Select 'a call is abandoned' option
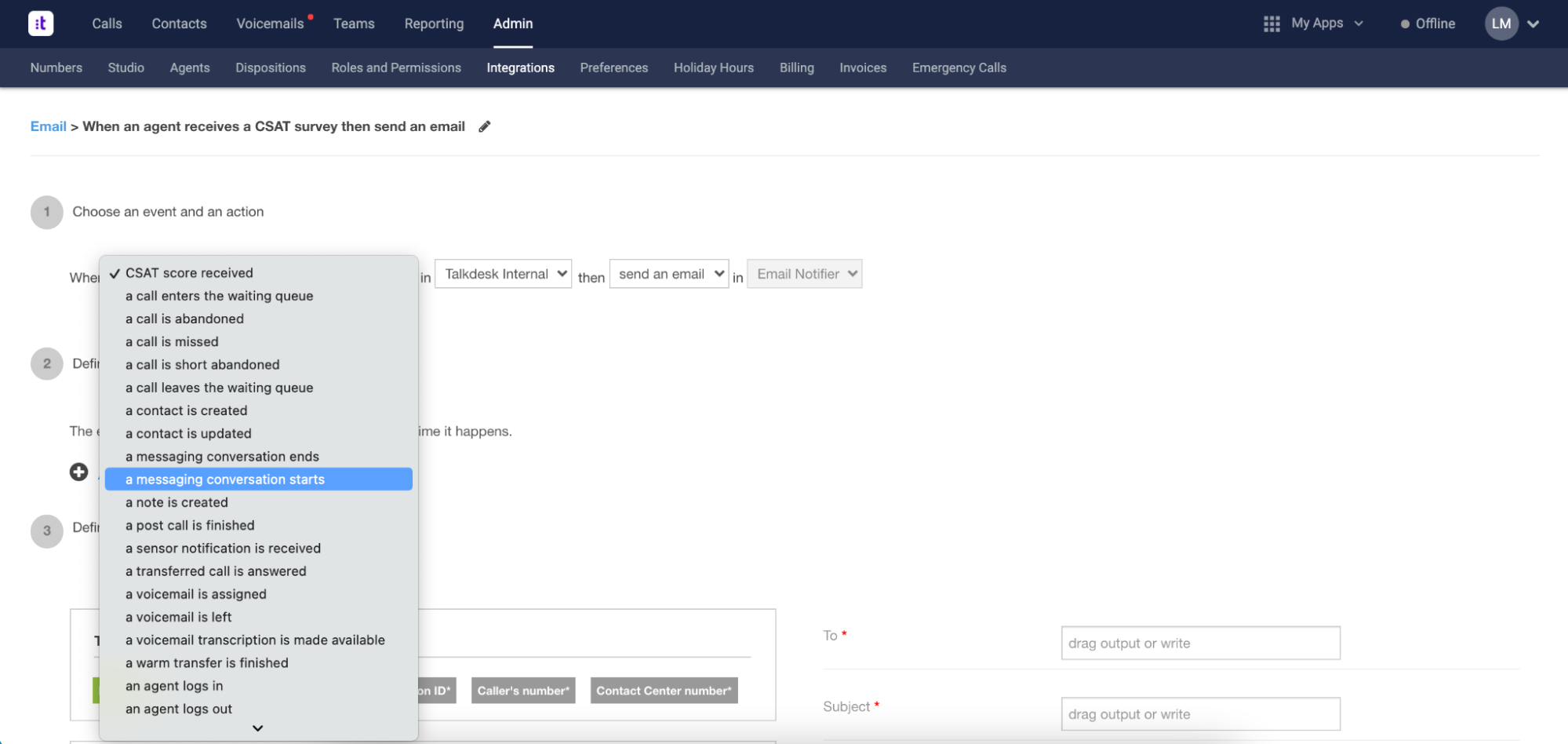This screenshot has height=744, width=1568. [259, 319]
